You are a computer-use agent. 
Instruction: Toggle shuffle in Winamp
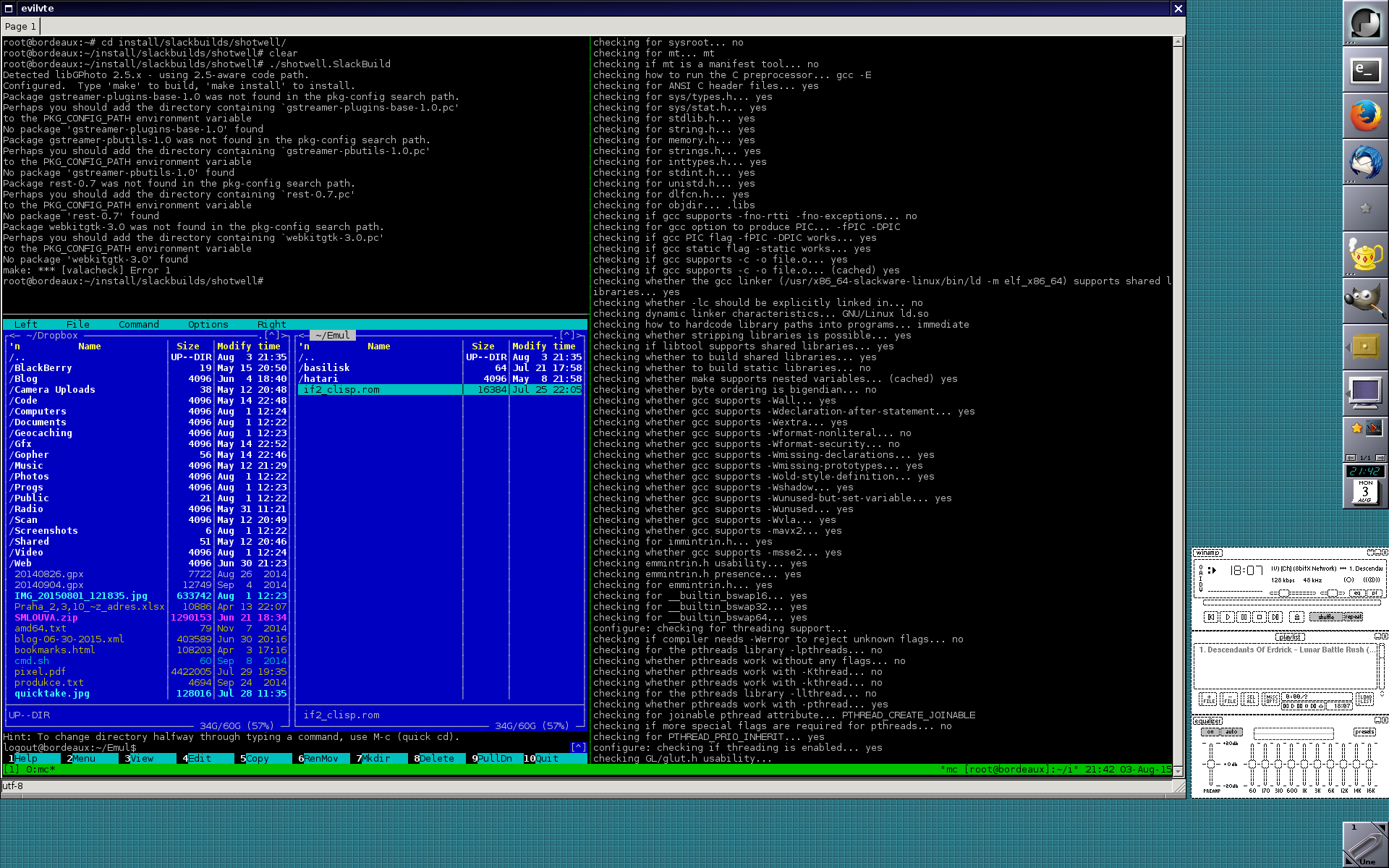point(1325,617)
